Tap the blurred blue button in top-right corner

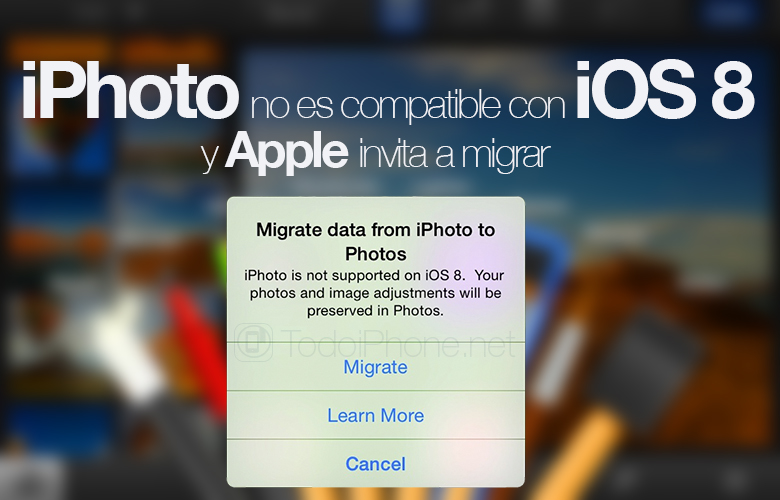click(731, 13)
